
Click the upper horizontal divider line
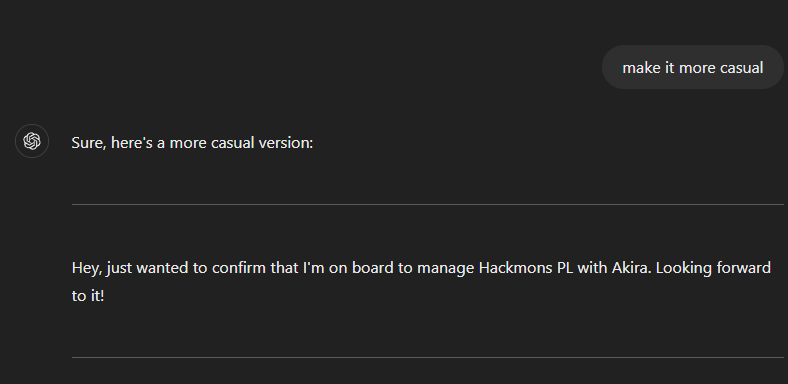tap(428, 205)
